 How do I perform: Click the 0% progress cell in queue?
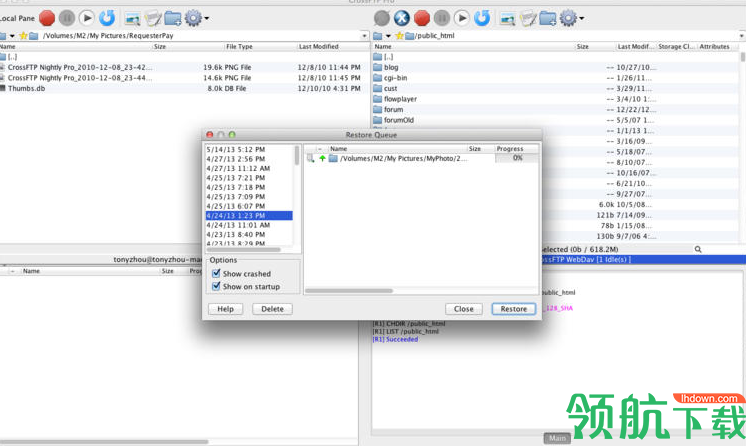coord(517,158)
